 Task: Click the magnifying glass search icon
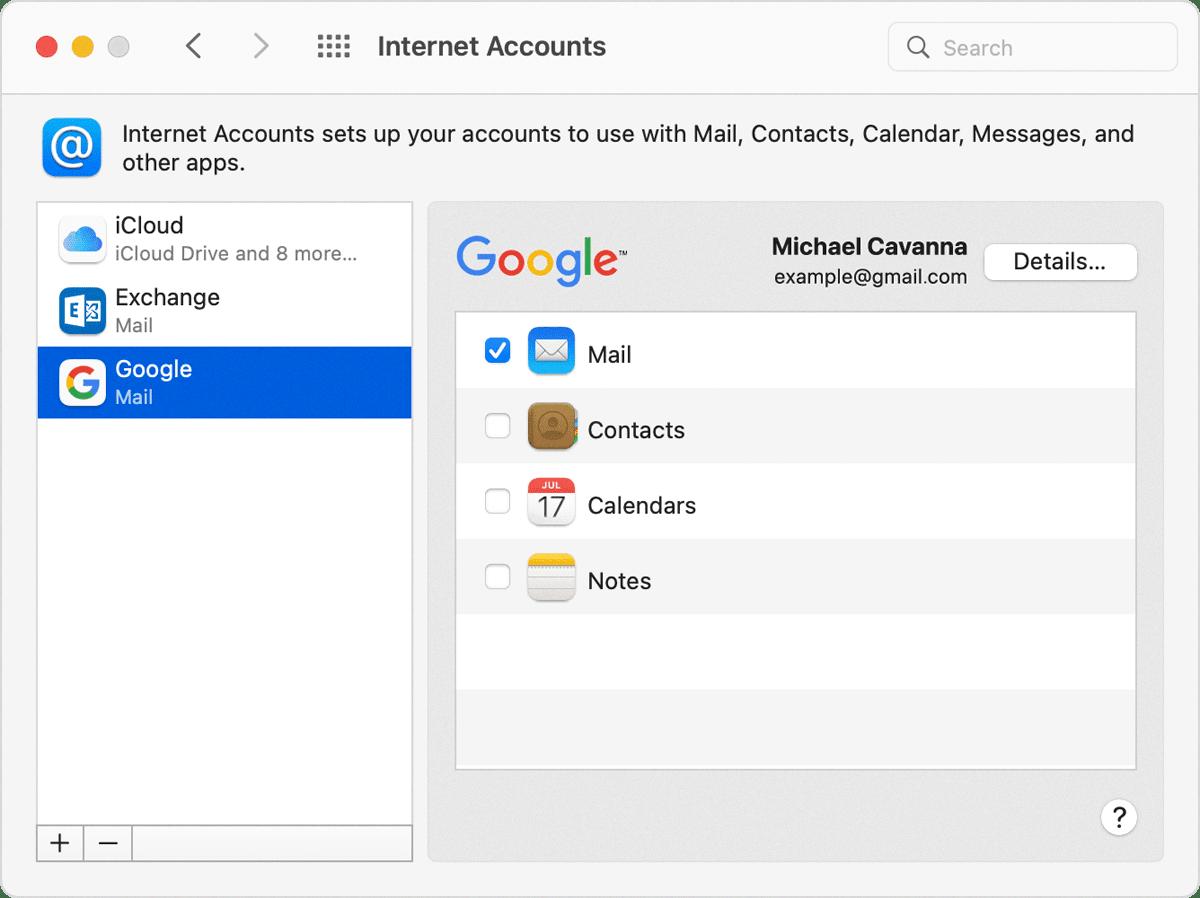click(x=918, y=47)
